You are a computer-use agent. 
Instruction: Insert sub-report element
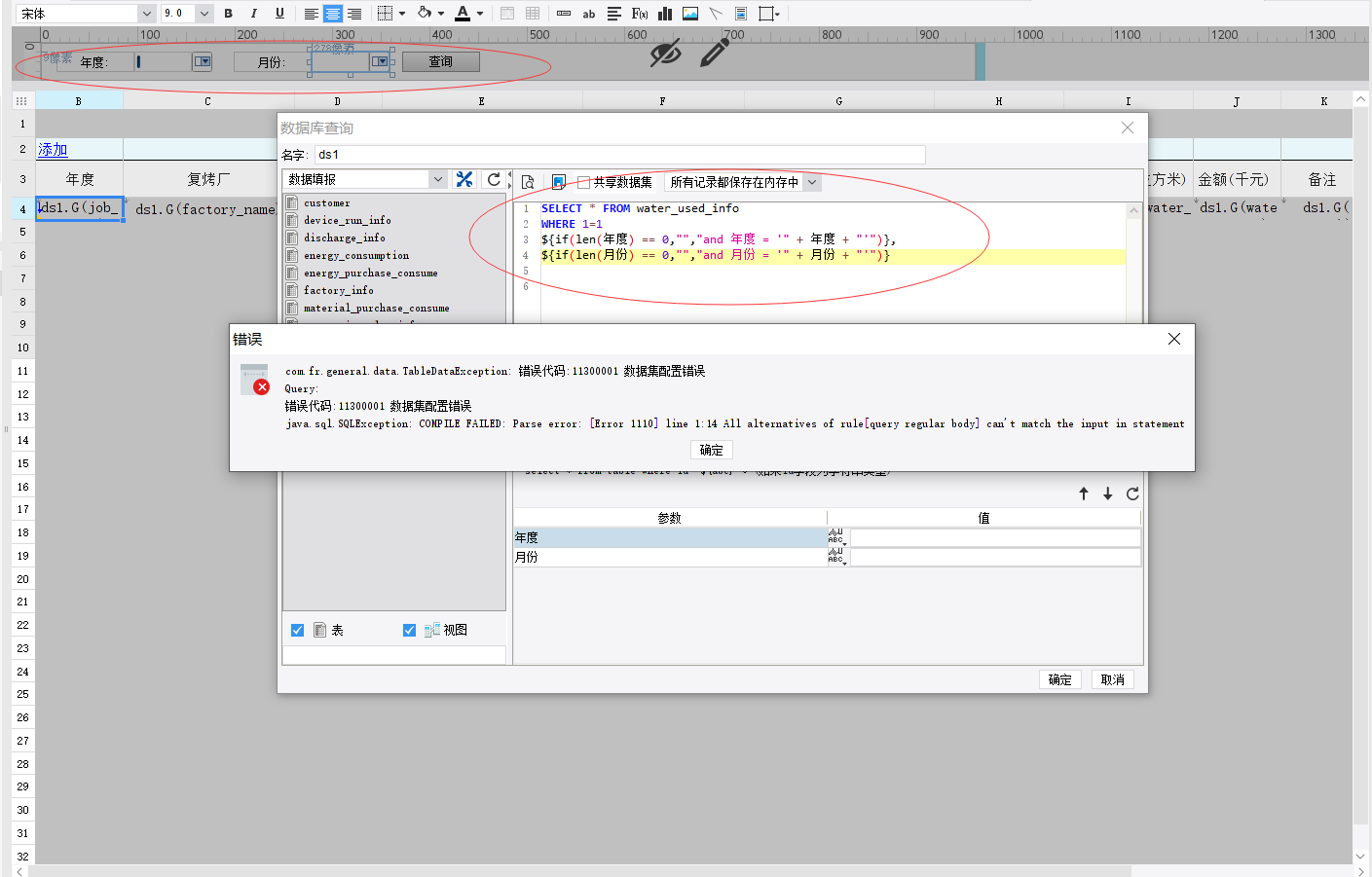(741, 14)
